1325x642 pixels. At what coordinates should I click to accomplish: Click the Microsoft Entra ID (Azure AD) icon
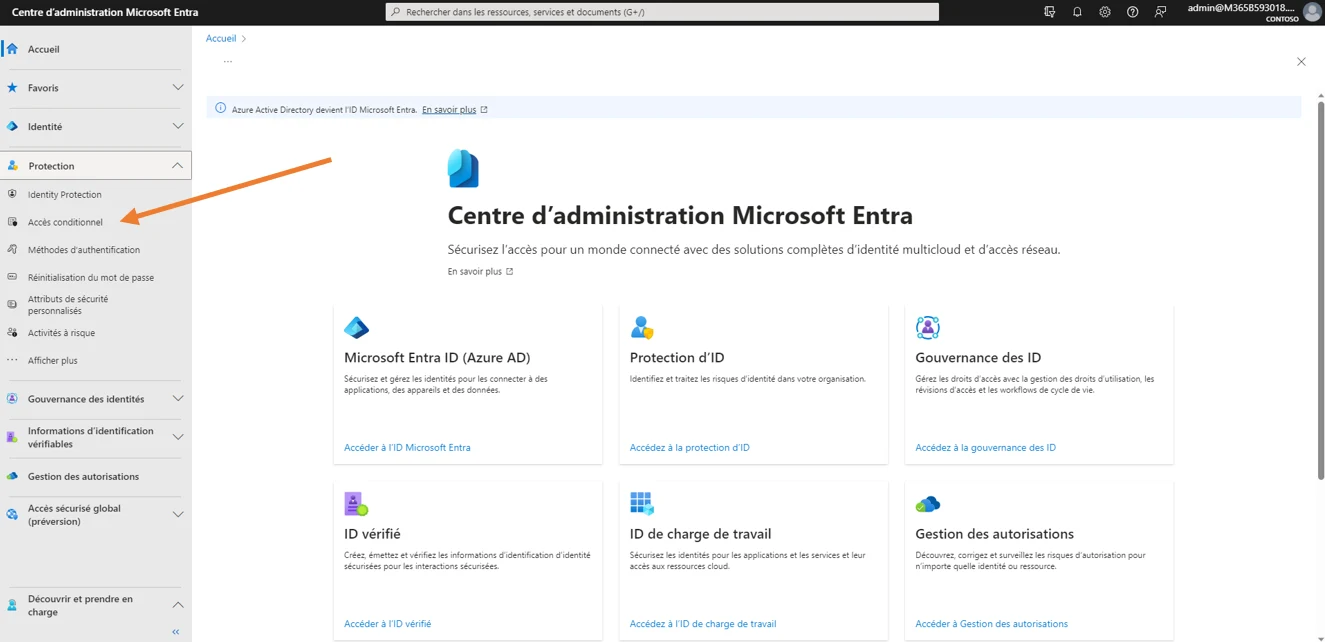pos(356,328)
